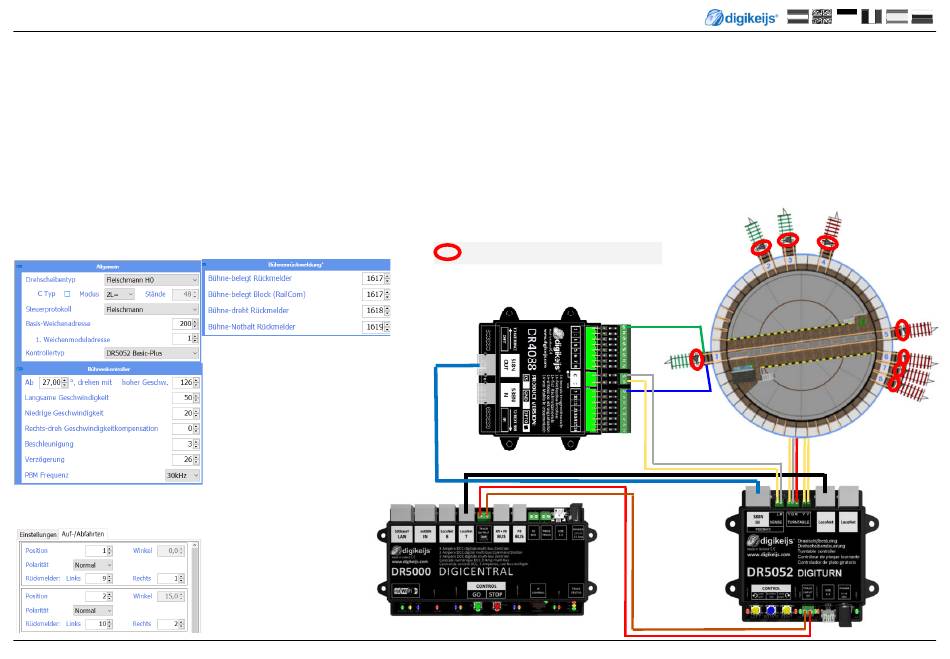Viewport: 950px width, 659px height.
Task: Click the Bühne-belegt Rückmelder value field
Action: (375, 280)
